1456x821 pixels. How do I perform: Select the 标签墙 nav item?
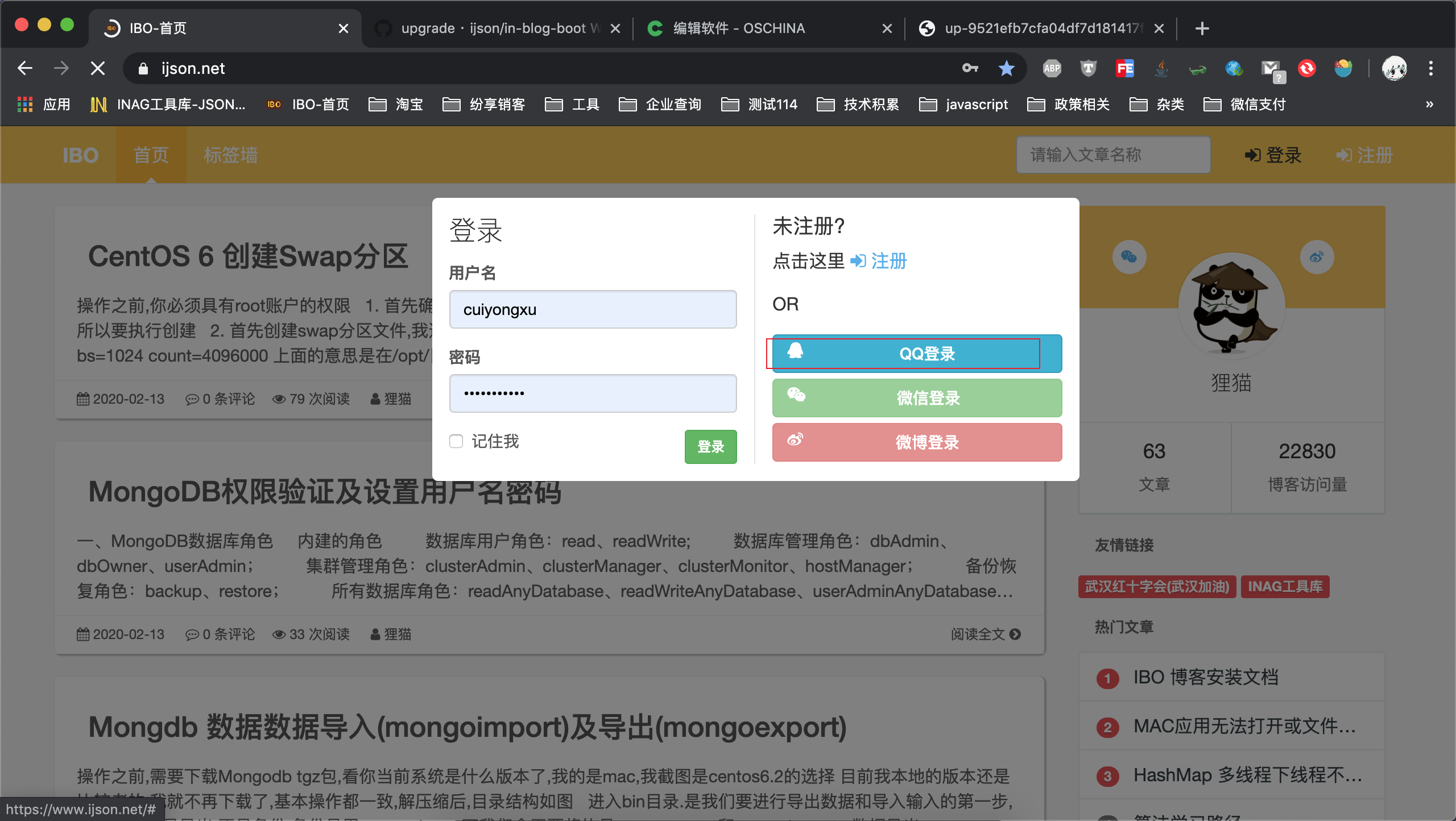point(231,155)
